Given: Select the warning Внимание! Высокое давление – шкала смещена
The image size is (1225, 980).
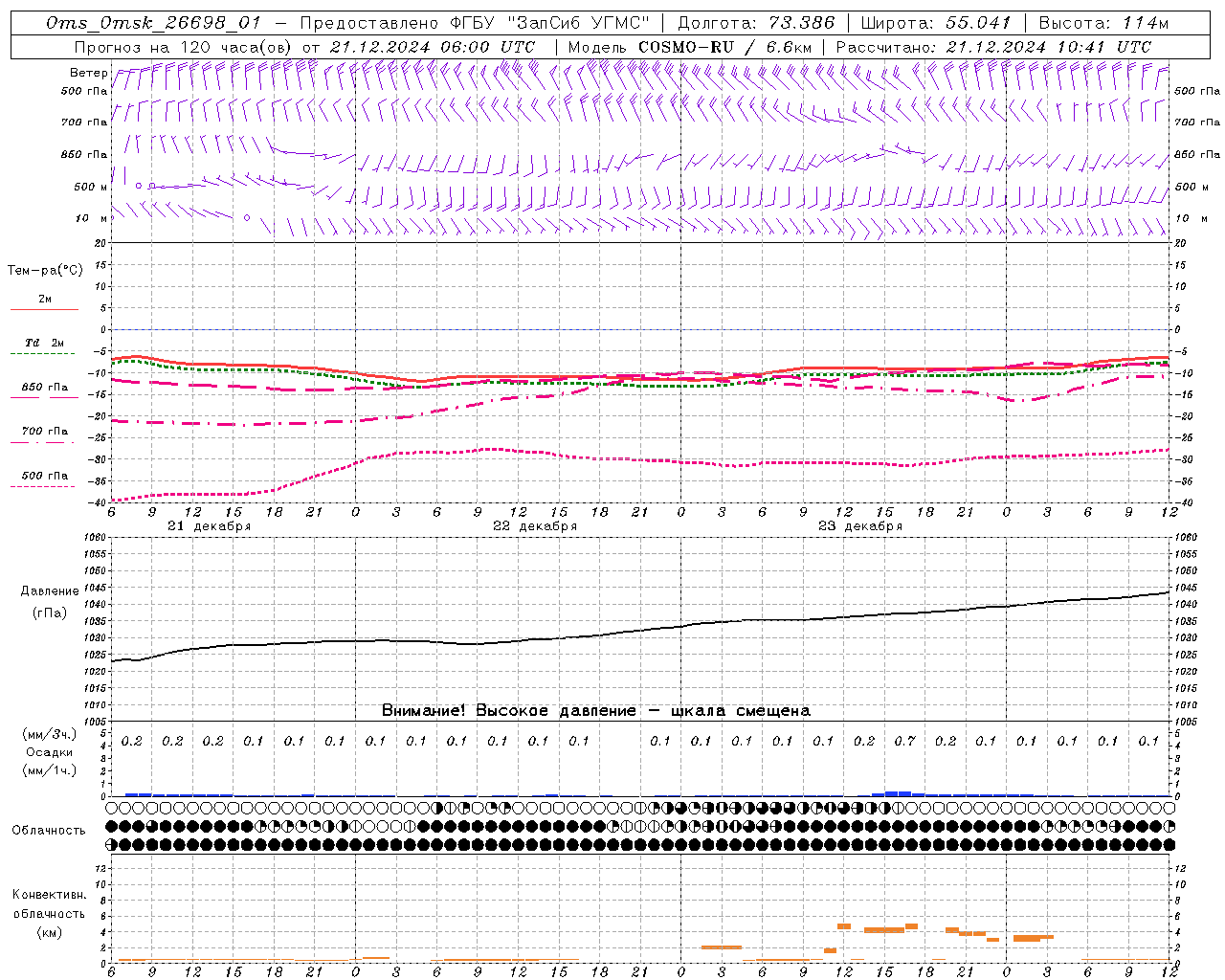Looking at the screenshot, I should point(596,711).
